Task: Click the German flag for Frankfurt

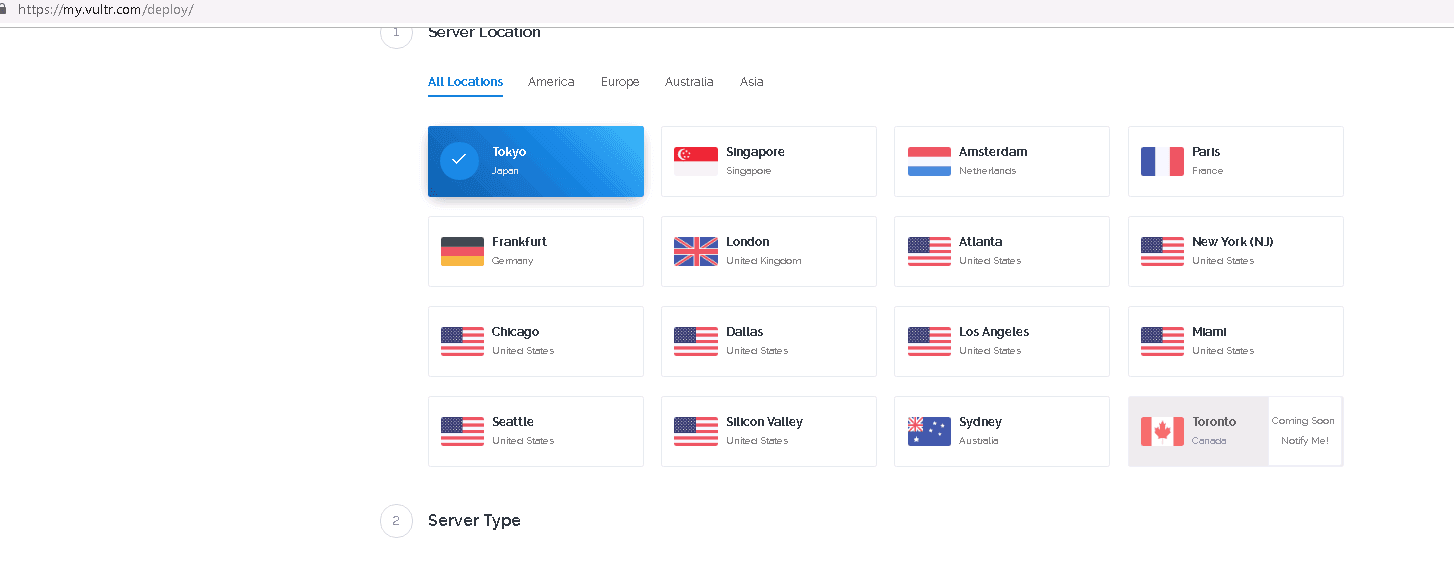Action: tap(462, 251)
